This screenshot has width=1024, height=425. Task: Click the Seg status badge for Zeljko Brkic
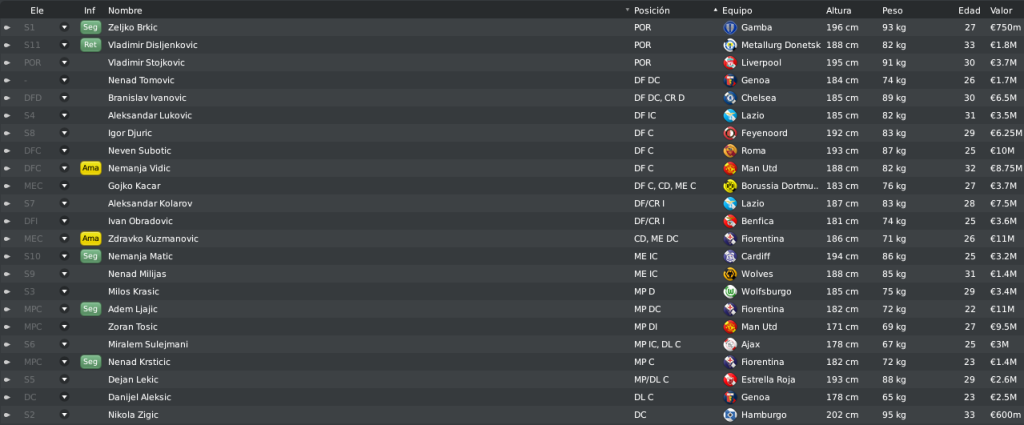pyautogui.click(x=90, y=27)
